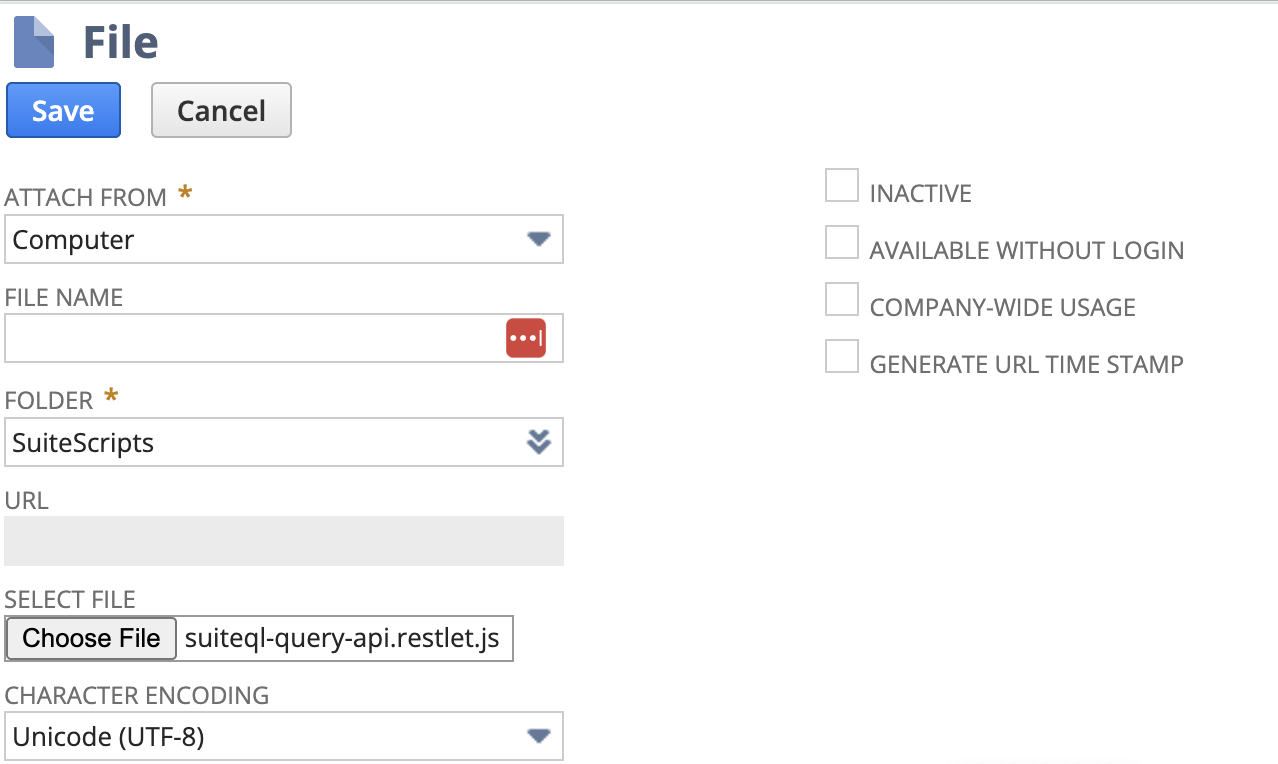Check Available Without Login option
The width and height of the screenshot is (1278, 764).
[842, 243]
